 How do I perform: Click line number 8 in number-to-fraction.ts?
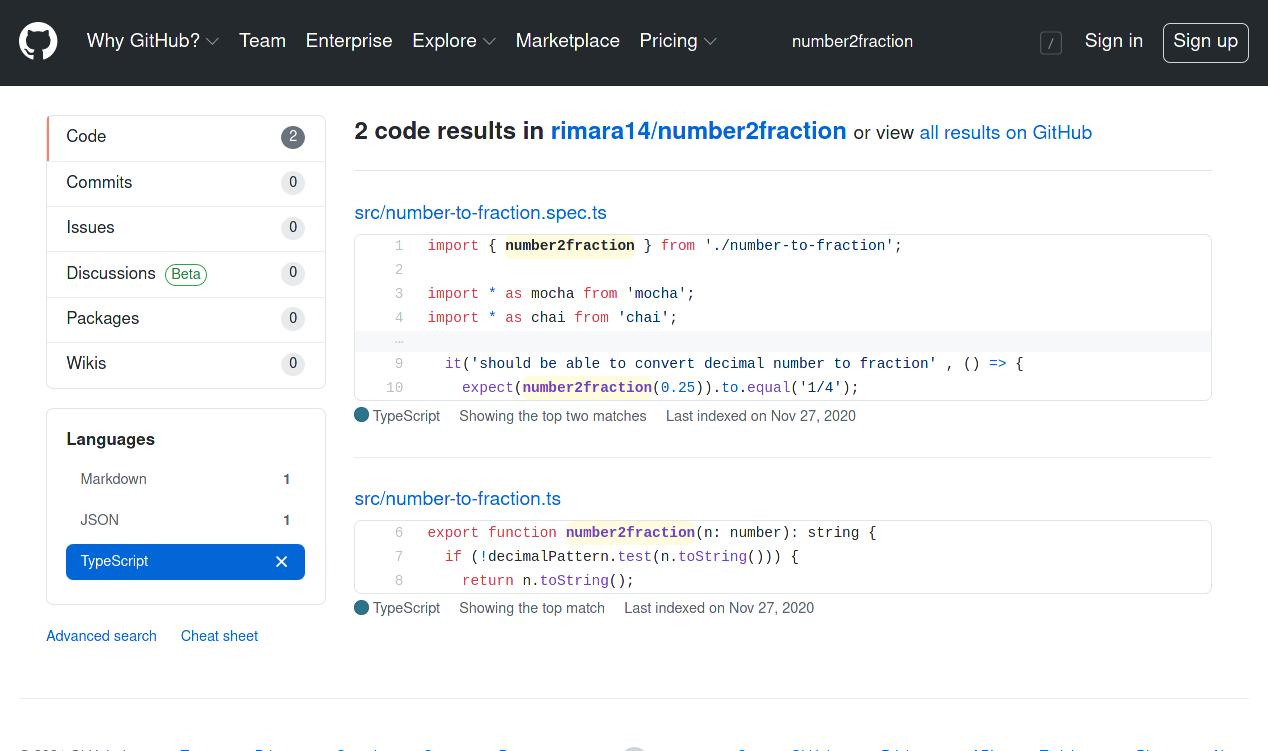pyautogui.click(x=398, y=581)
